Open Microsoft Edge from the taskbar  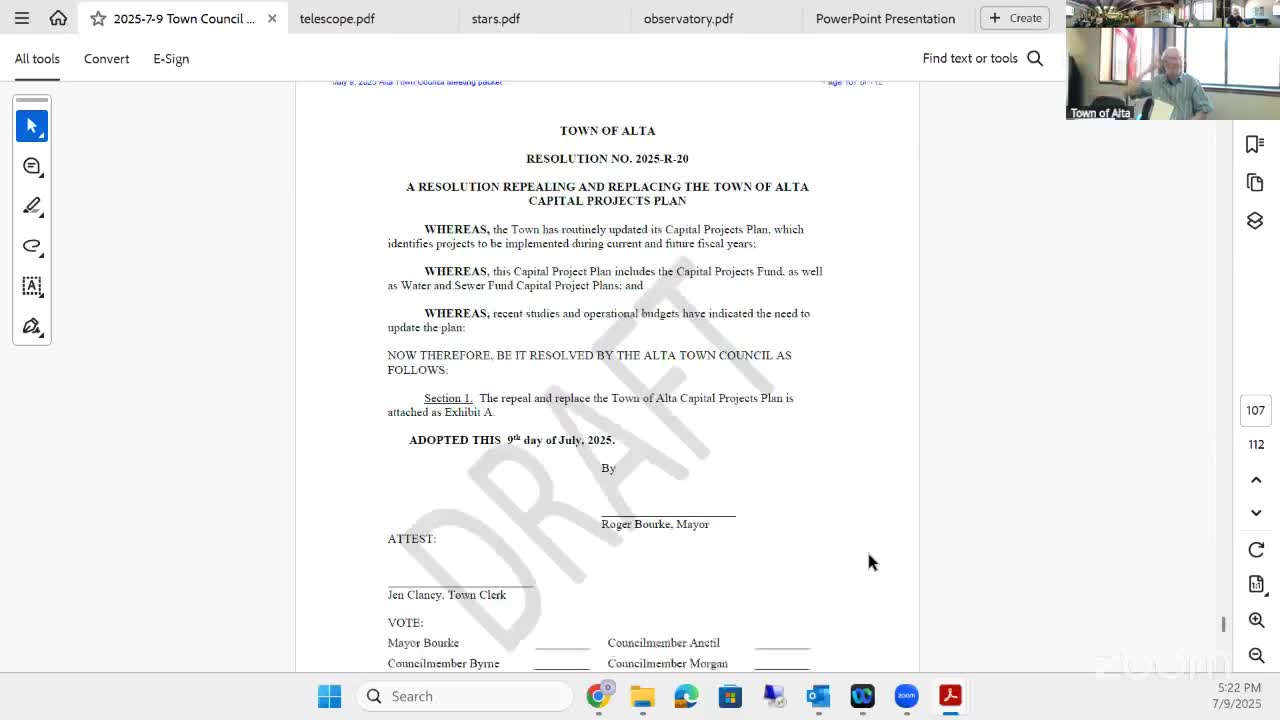click(686, 696)
